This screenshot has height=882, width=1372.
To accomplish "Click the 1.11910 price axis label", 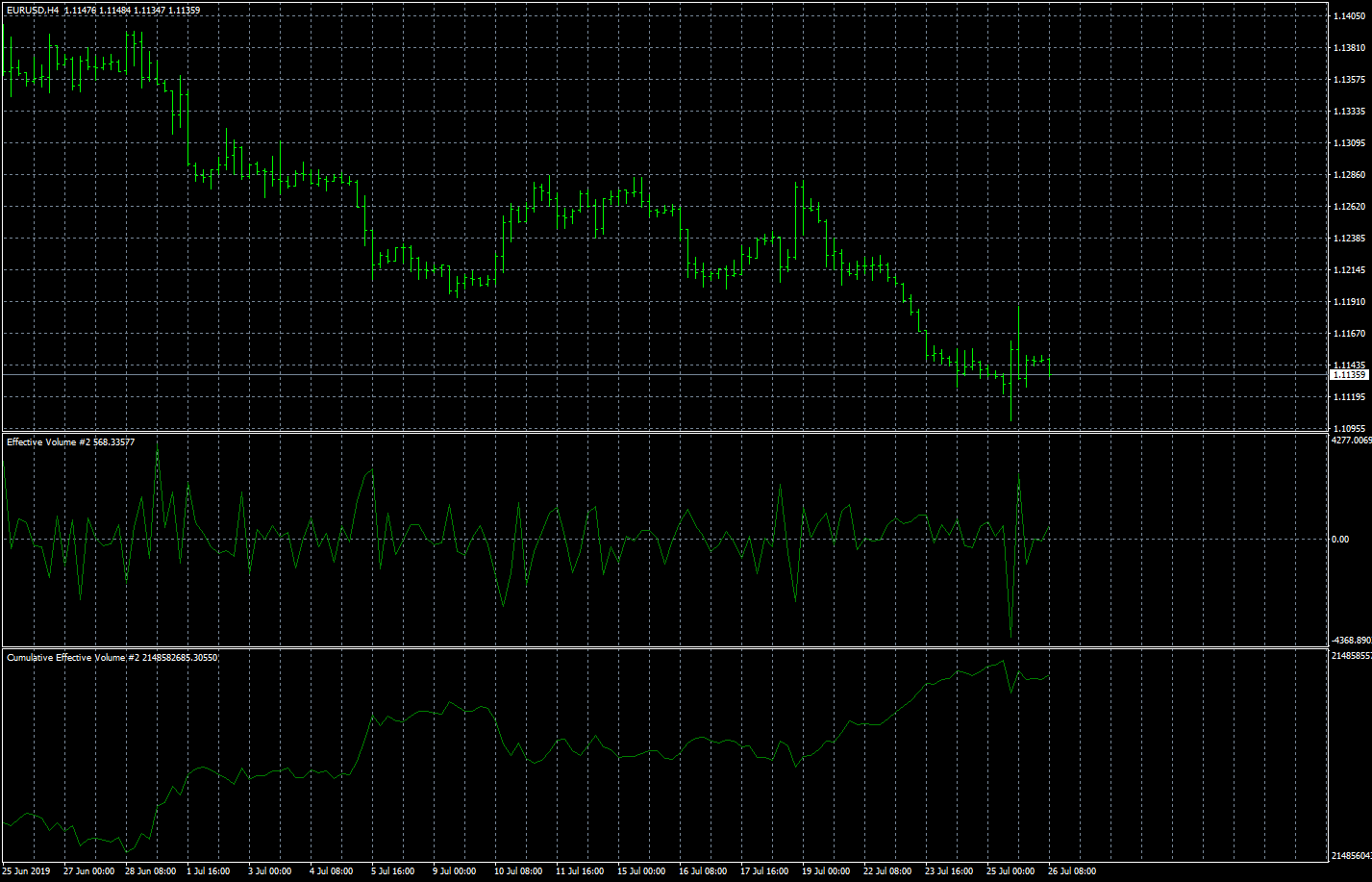I will [1351, 302].
